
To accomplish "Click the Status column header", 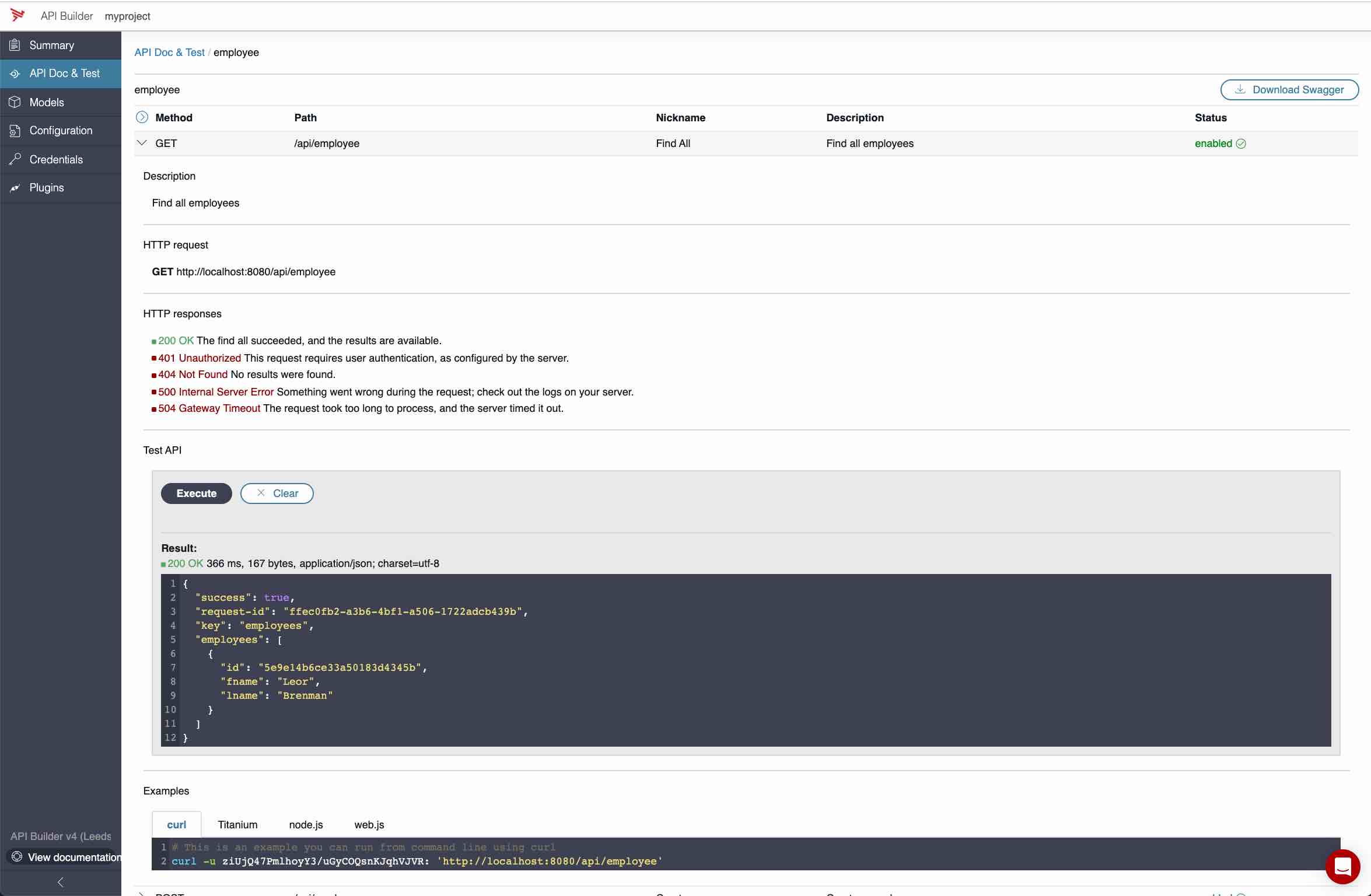I will [1211, 118].
